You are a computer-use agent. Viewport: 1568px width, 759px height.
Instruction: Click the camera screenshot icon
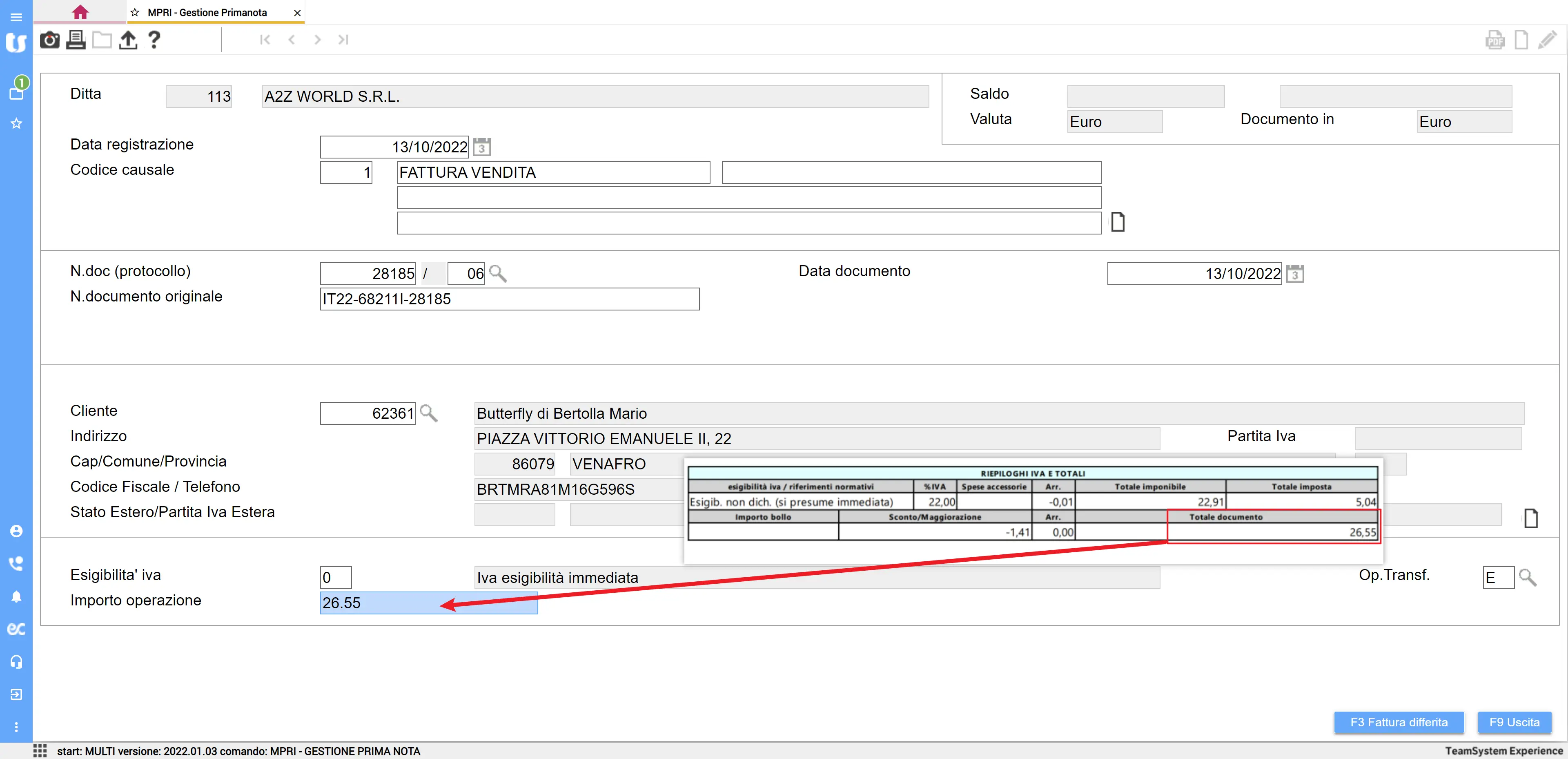pos(49,40)
